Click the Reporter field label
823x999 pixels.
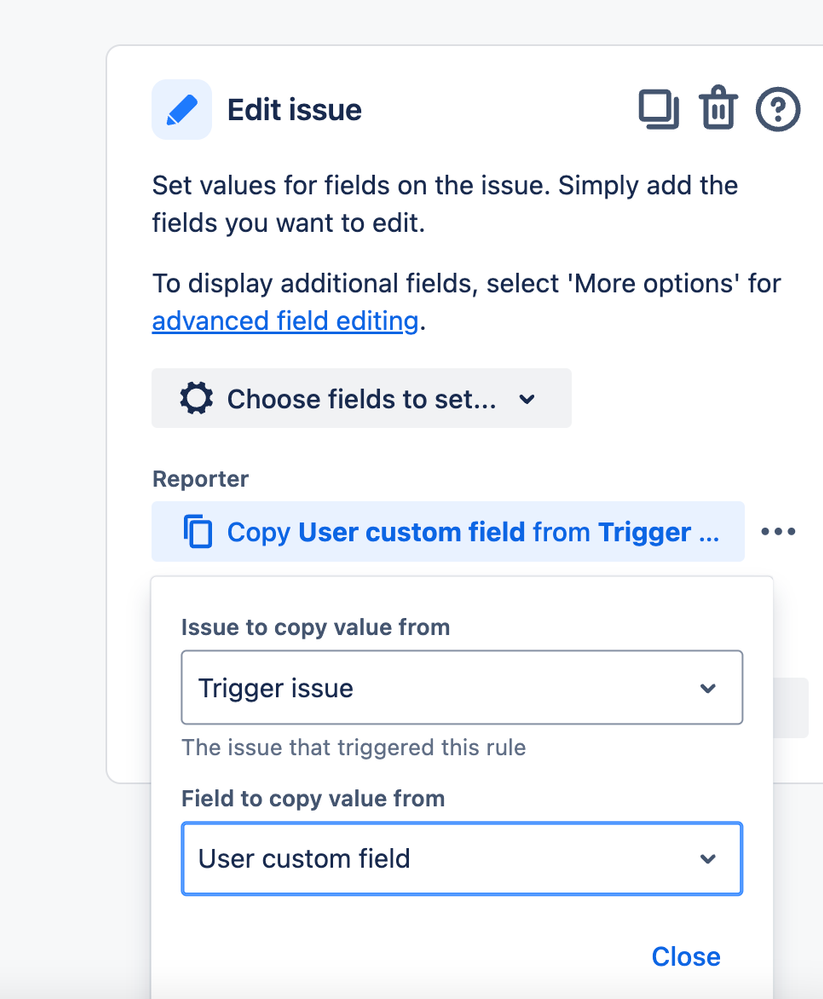[x=200, y=479]
